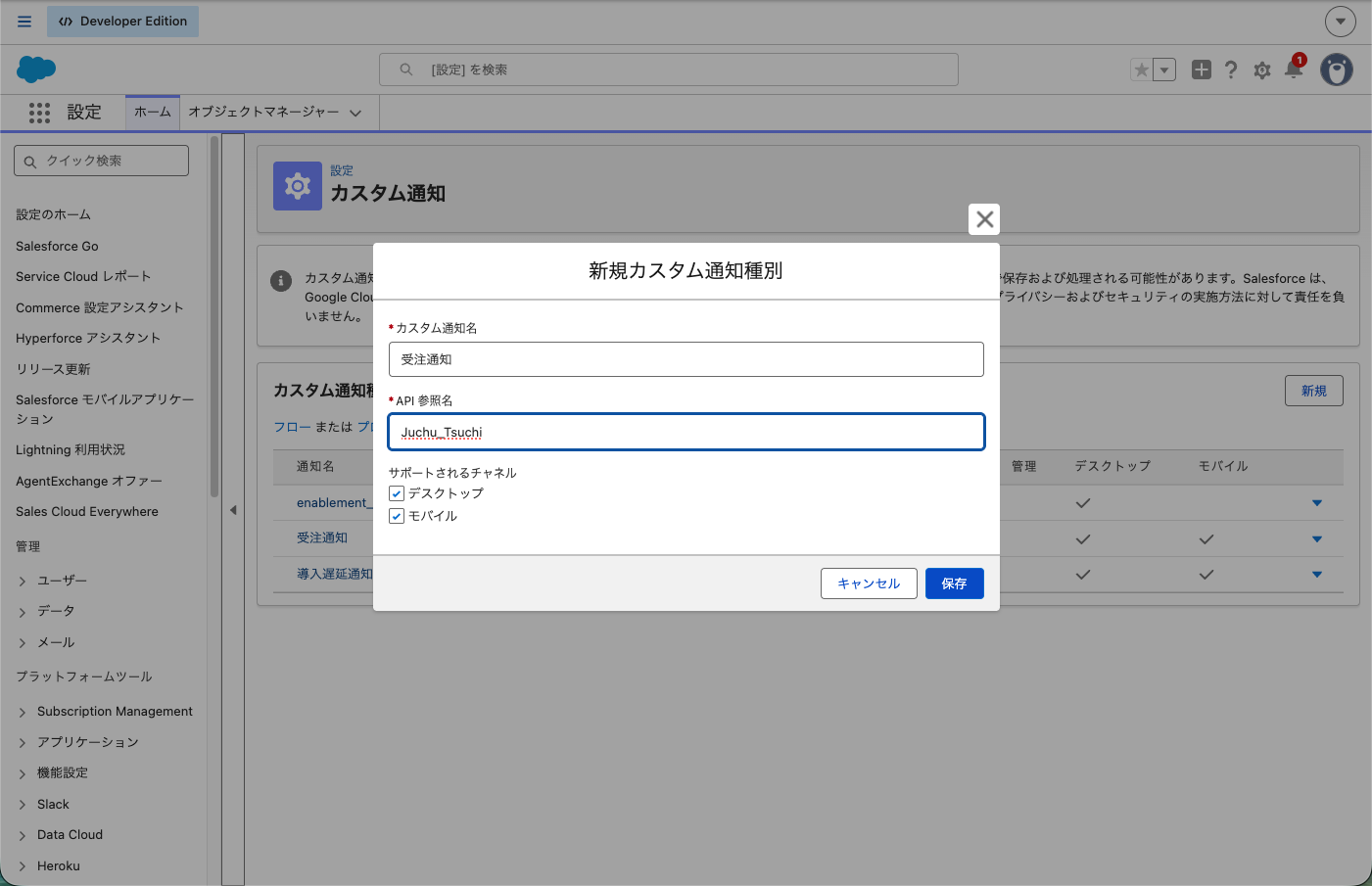The image size is (1372, 886).
Task: Expand the メール tree section
Action: [23, 643]
